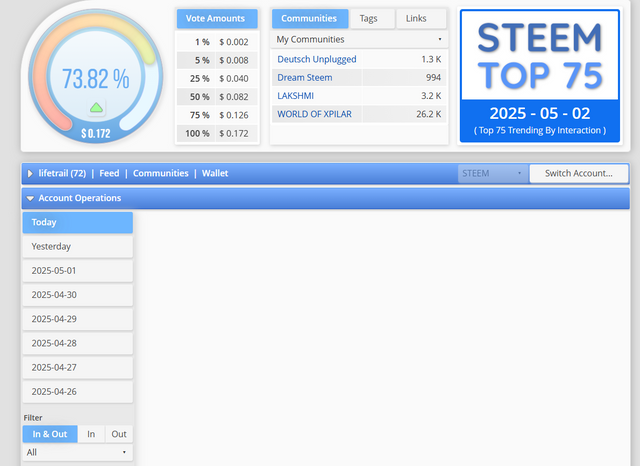Select the 2025-05-01 date entry
Viewport: 640px width, 466px height.
pyautogui.click(x=78, y=271)
